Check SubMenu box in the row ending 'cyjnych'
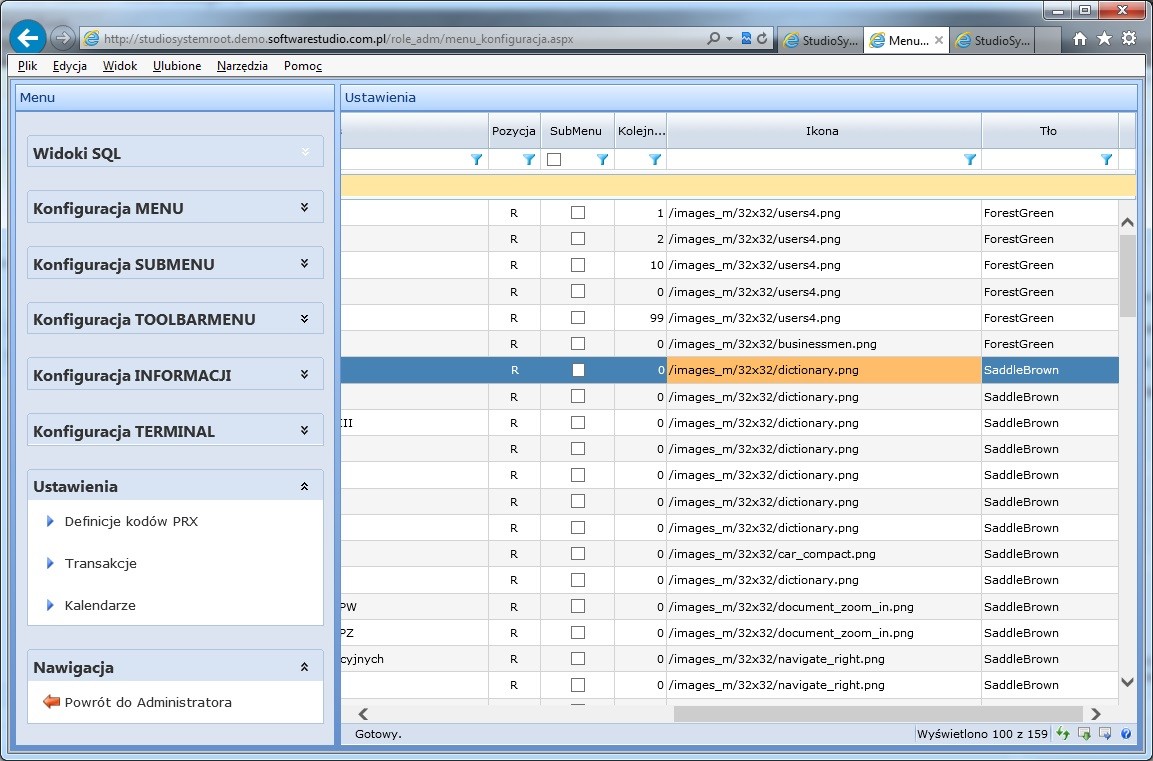Screen dimensions: 1153x761 click(578, 659)
